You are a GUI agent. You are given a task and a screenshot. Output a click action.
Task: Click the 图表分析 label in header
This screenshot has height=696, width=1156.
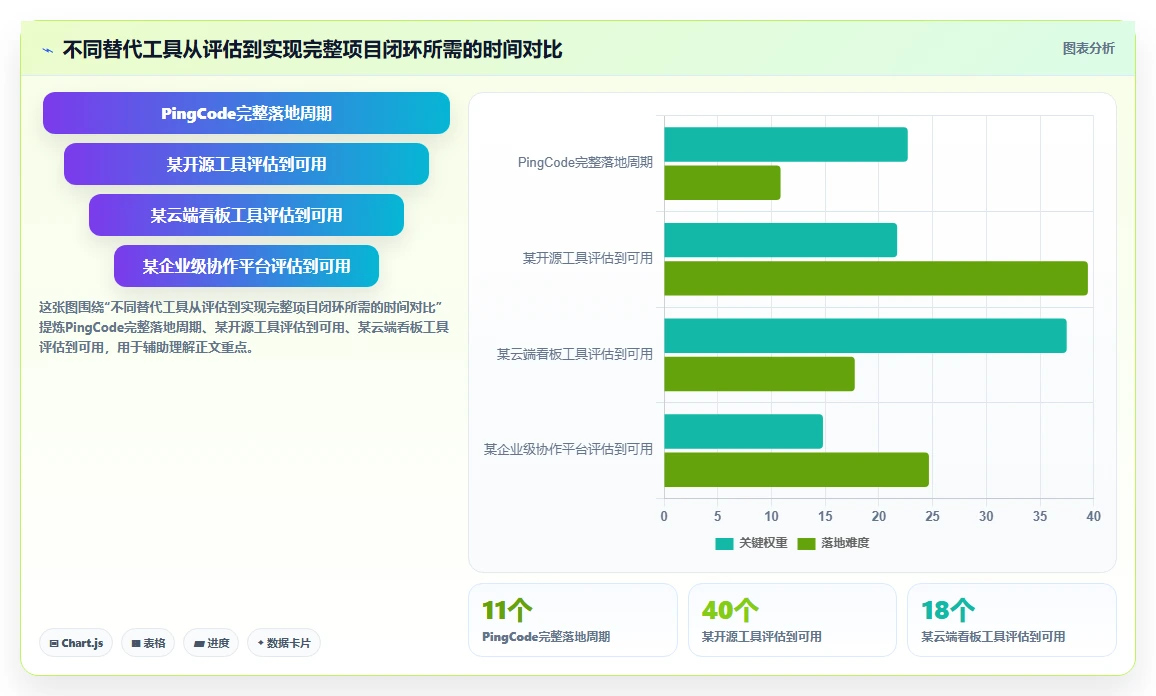pos(1088,49)
